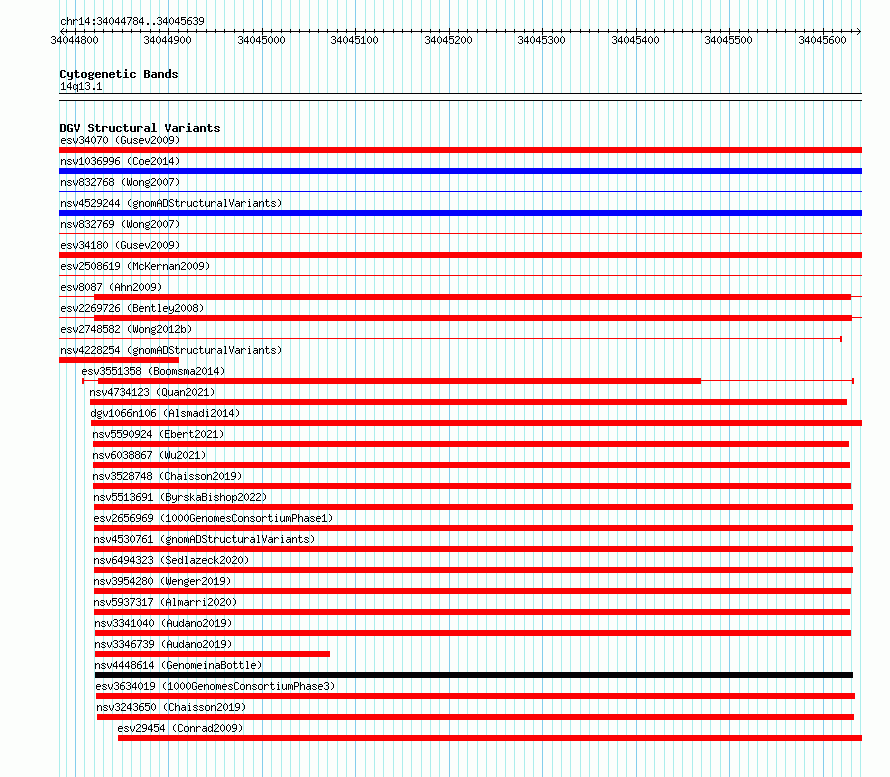Click esv2656969 (1000GenomesConsortiumPhase1) label
The image size is (890, 777).
tap(213, 518)
